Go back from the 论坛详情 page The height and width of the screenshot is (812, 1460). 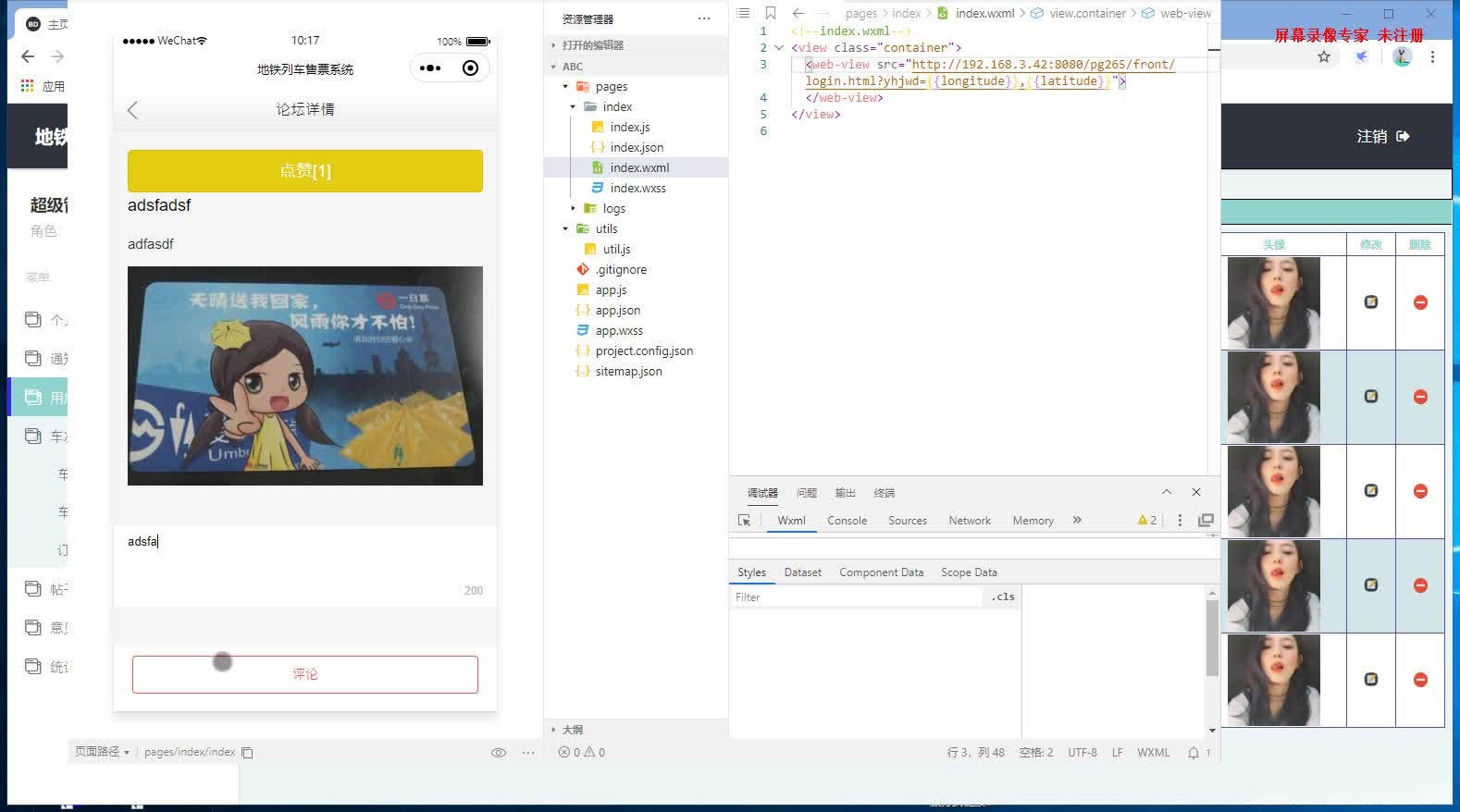click(132, 110)
